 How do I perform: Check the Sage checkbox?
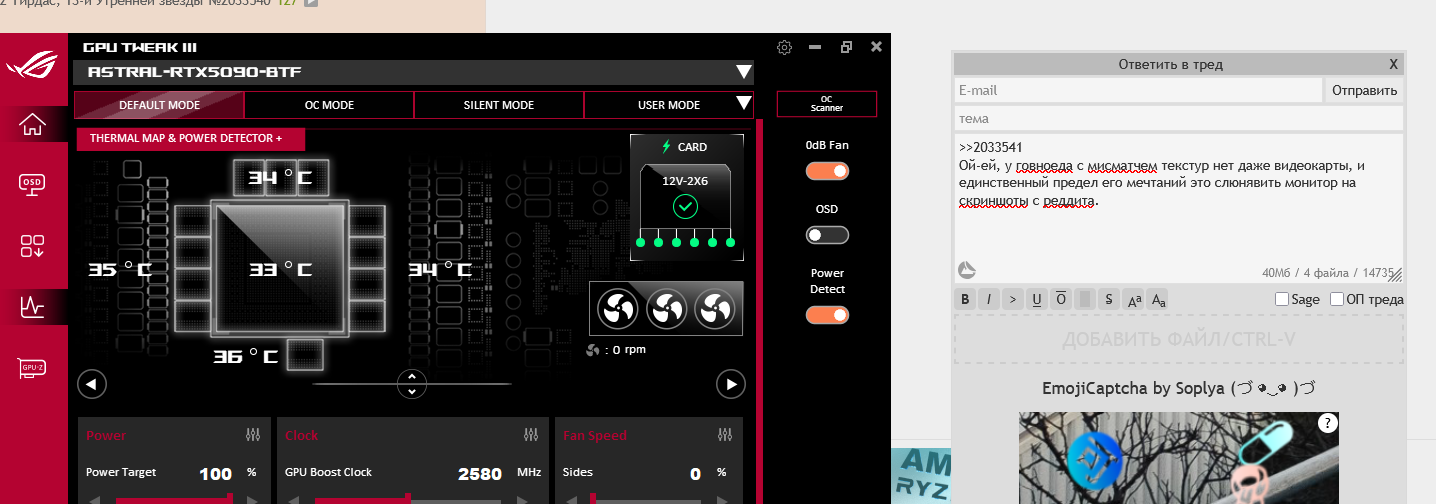(1282, 299)
